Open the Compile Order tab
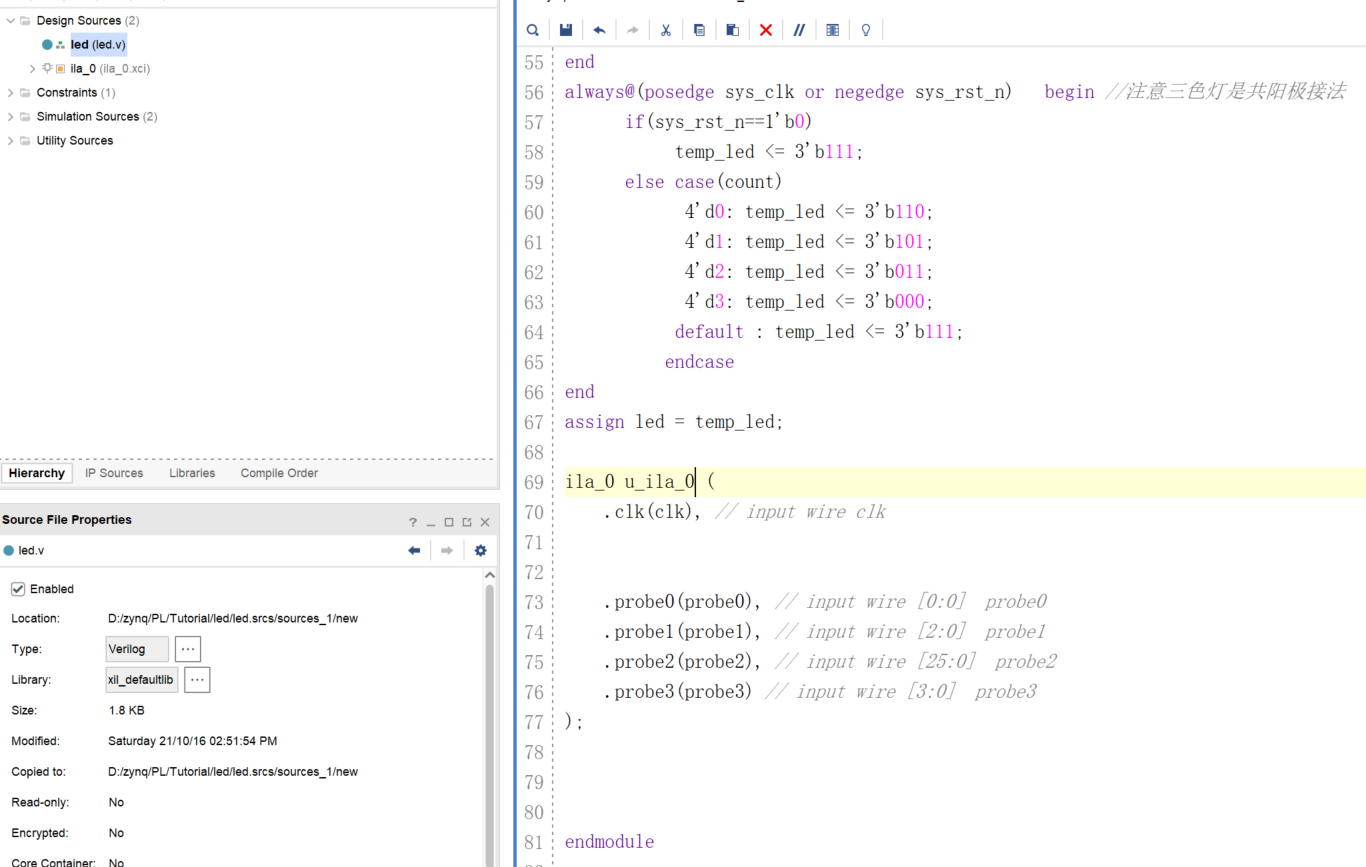The height and width of the screenshot is (867, 1366). click(279, 473)
